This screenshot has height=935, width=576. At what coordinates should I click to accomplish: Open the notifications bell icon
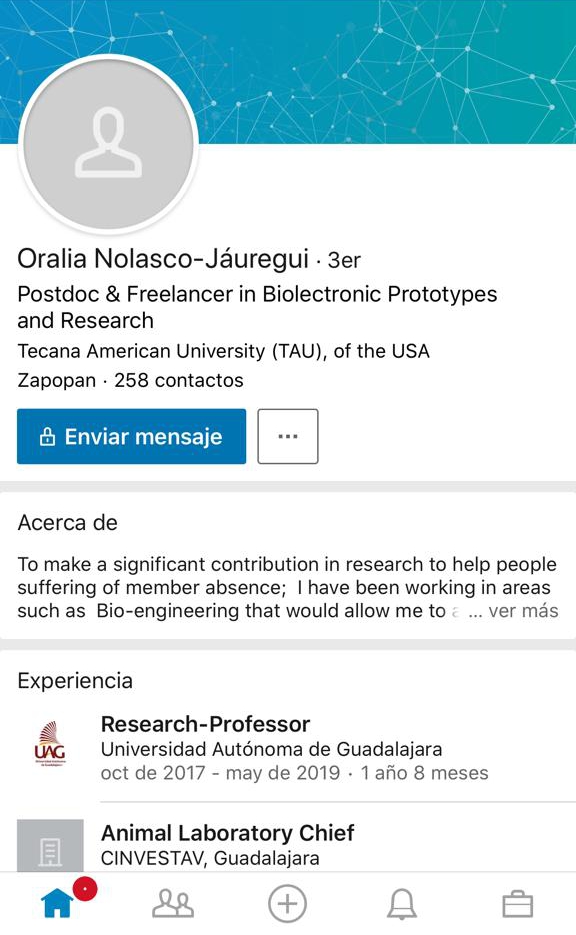402,903
